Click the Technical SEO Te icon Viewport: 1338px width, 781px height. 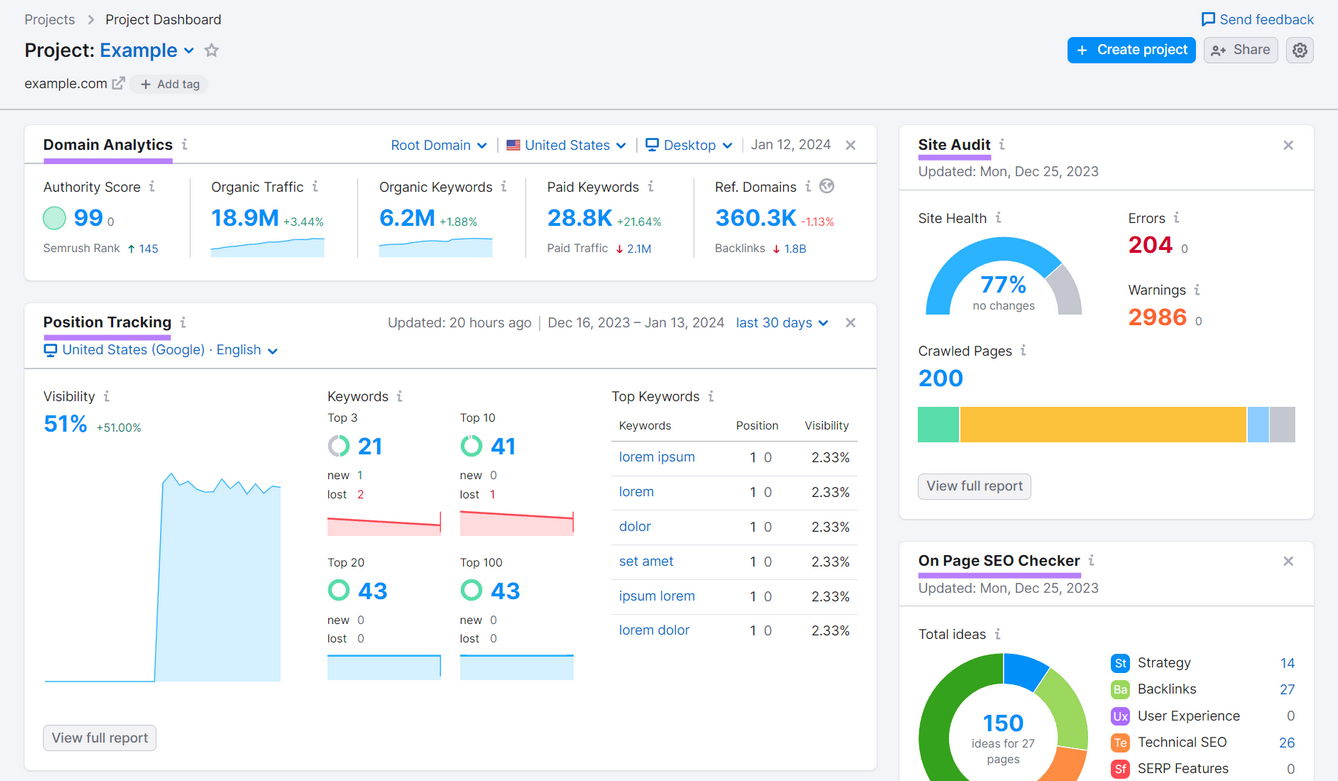point(1120,742)
